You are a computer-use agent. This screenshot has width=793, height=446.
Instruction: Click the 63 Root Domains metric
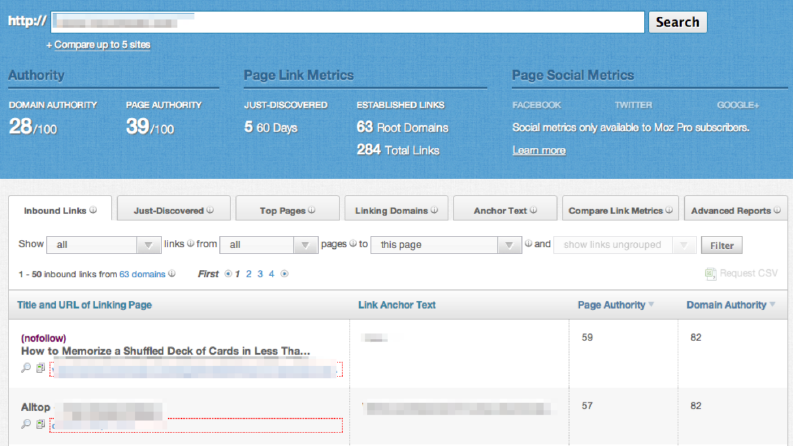(402, 127)
